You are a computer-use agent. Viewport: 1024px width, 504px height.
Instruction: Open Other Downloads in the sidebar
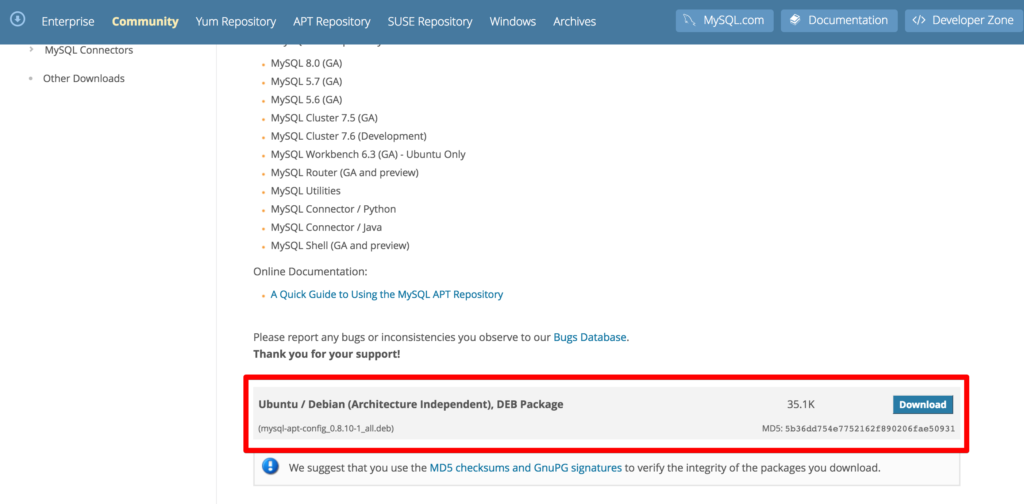coord(84,78)
